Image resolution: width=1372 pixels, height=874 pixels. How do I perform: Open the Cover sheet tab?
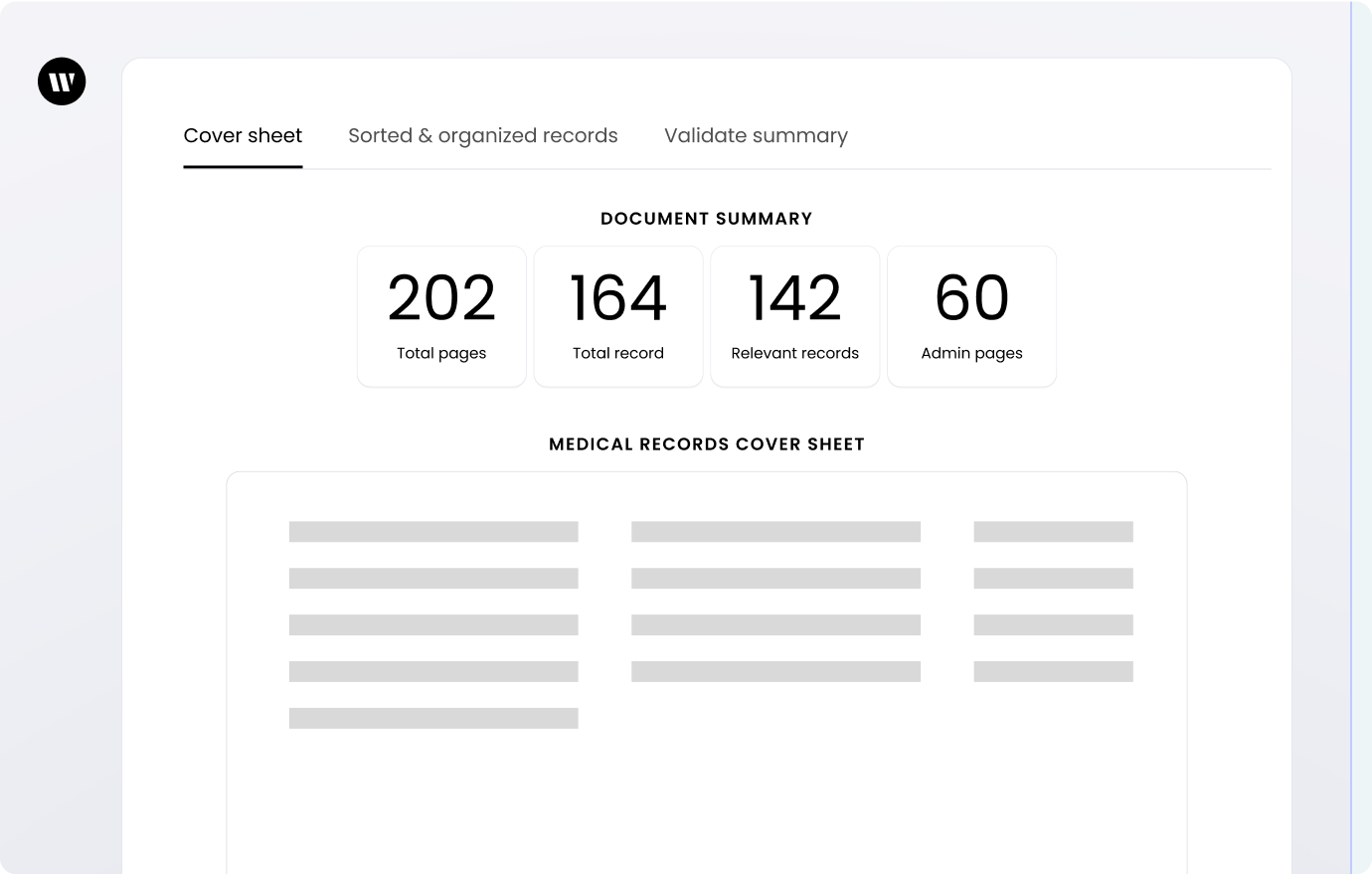tap(243, 136)
